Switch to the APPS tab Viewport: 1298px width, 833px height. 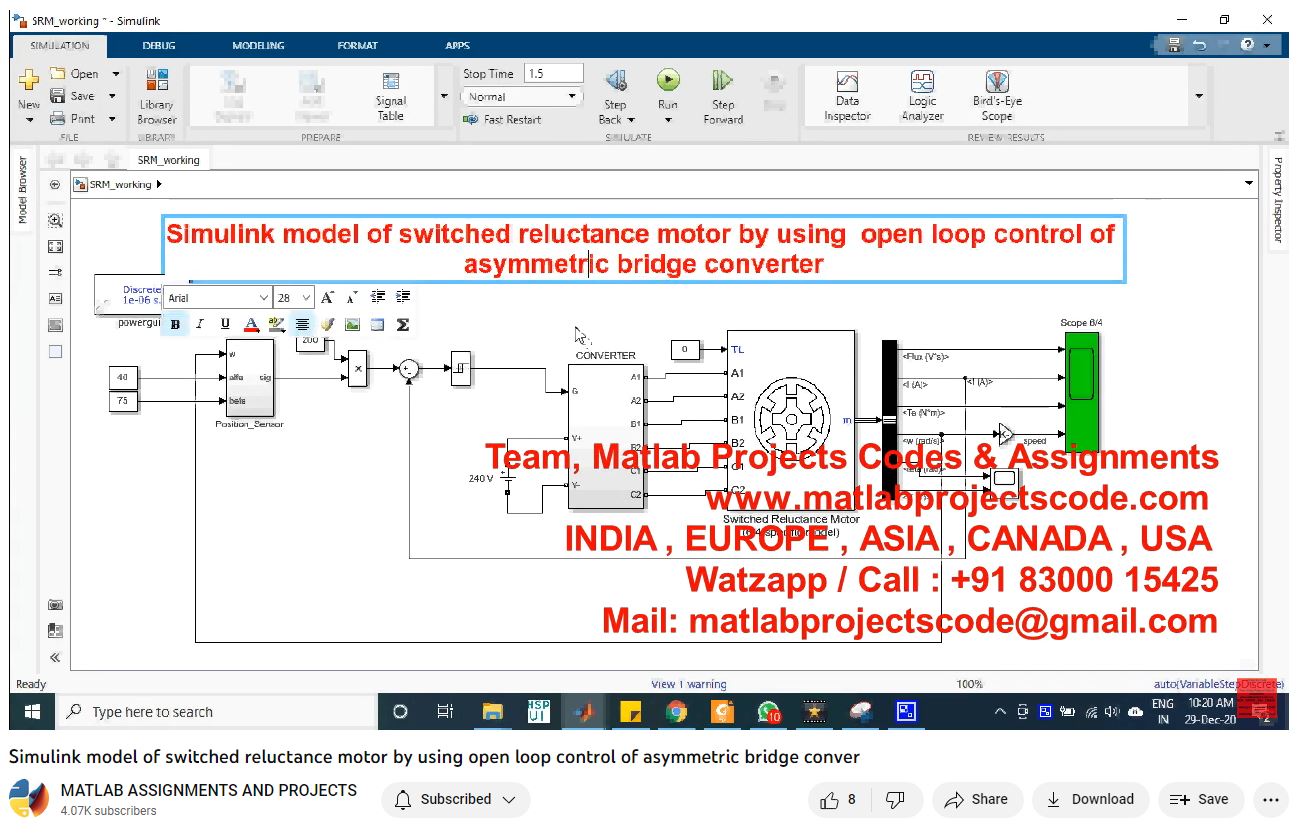457,45
